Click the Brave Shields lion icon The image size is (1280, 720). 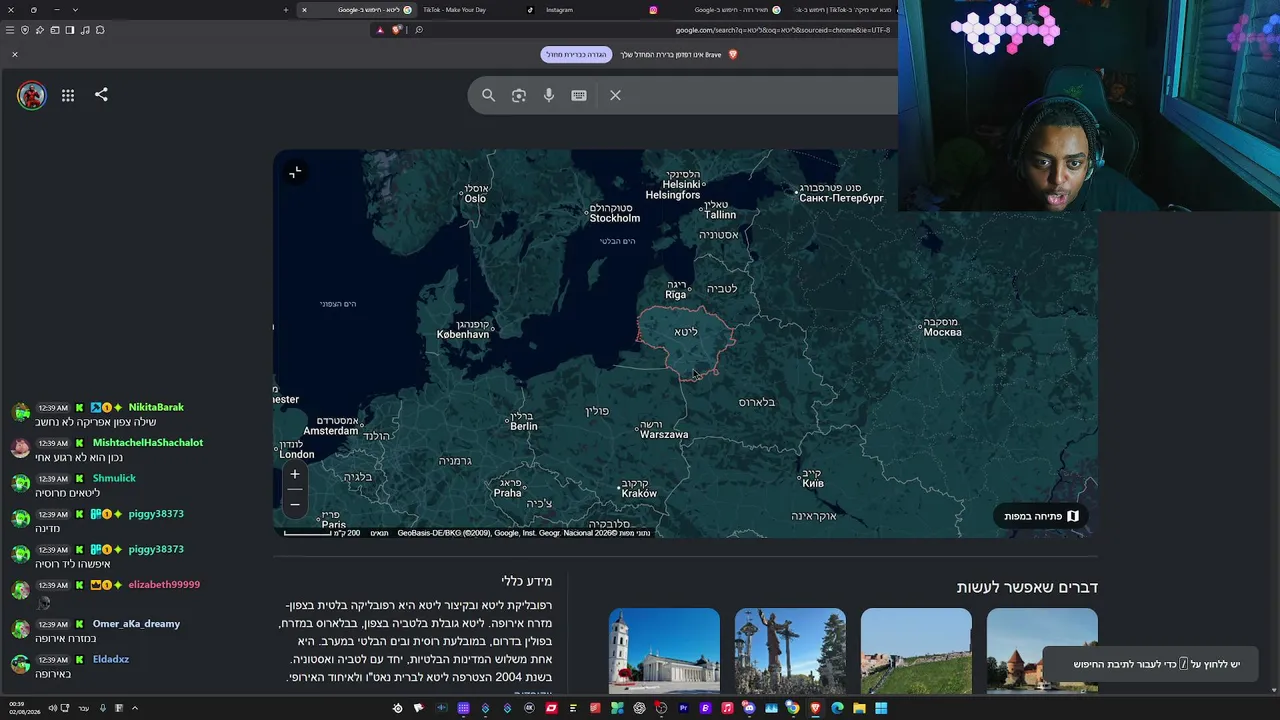(x=397, y=30)
